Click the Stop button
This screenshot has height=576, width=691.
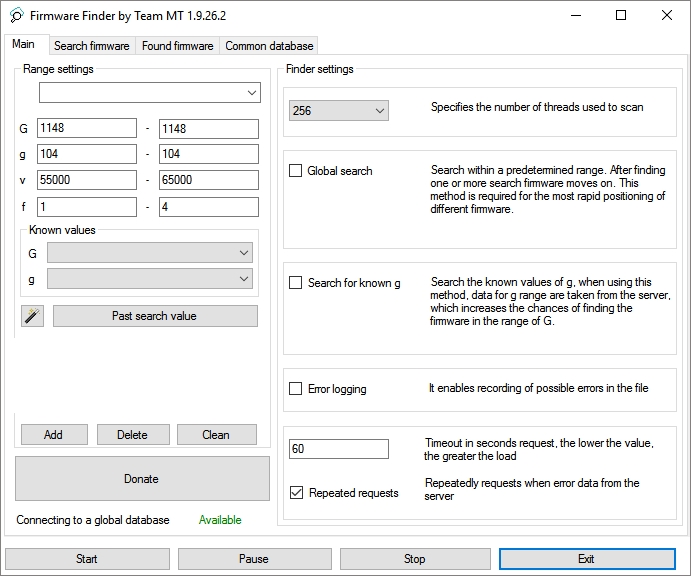pos(415,559)
